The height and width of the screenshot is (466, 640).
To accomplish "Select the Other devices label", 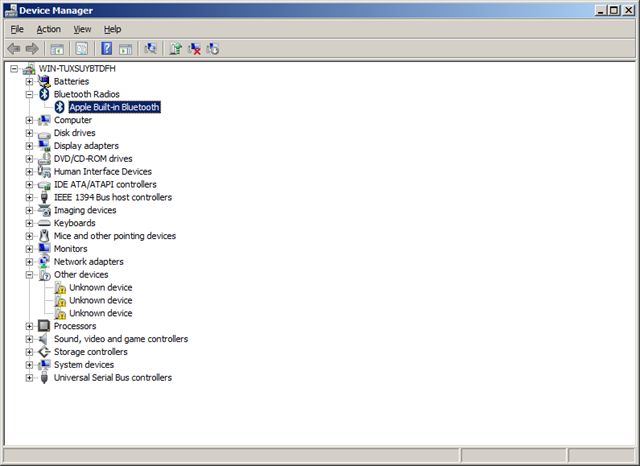I will pyautogui.click(x=81, y=275).
